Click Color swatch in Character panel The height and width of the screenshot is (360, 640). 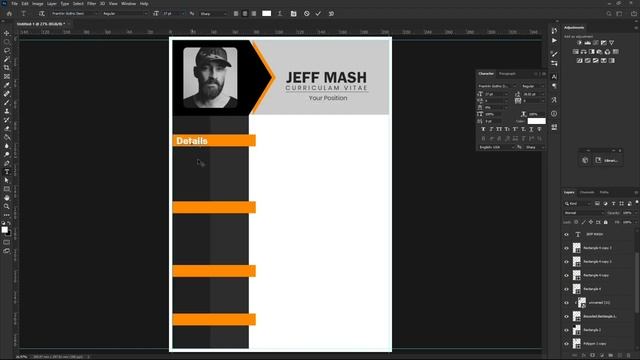click(536, 121)
